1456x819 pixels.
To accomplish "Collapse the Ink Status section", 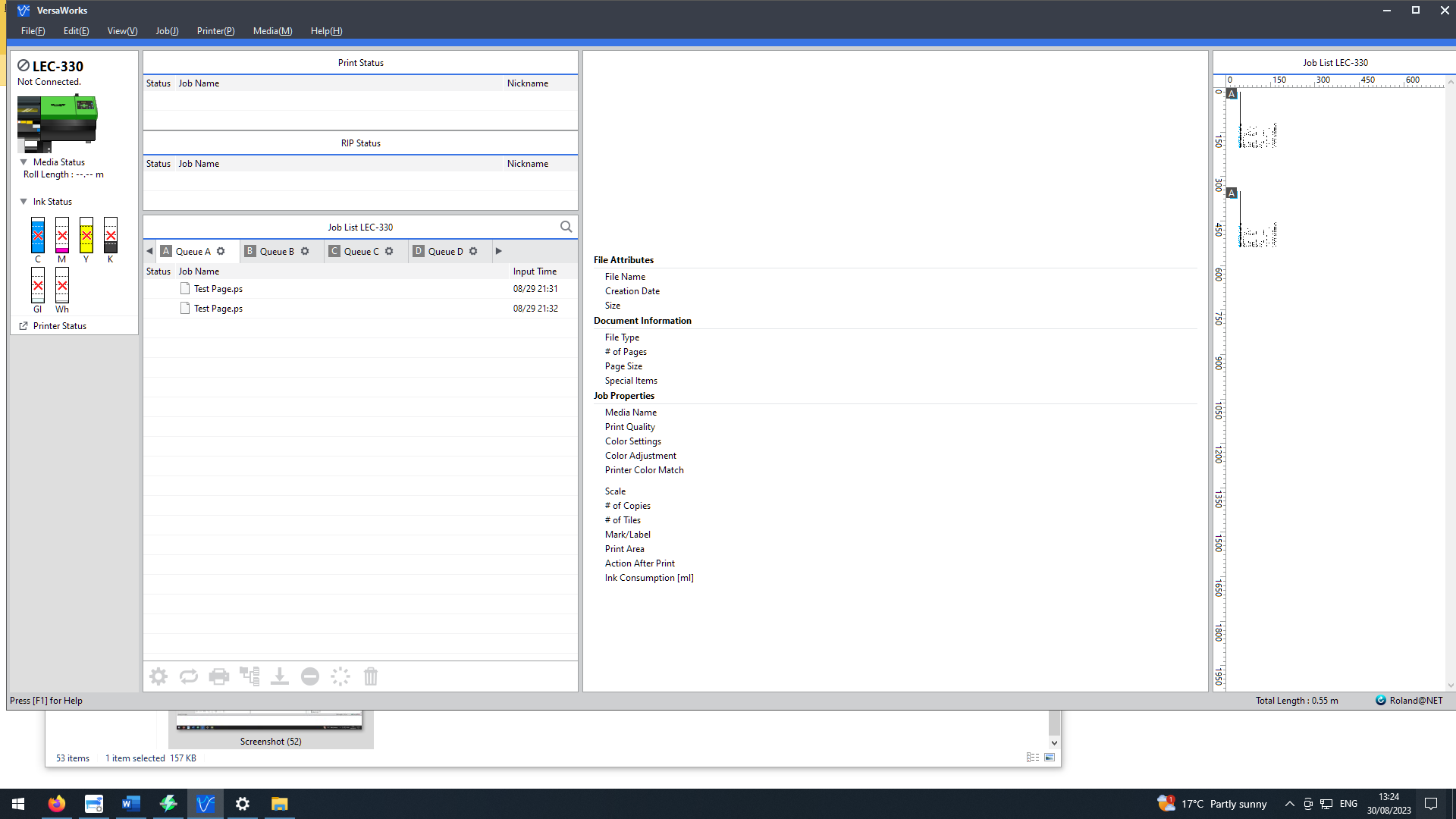I will point(24,202).
